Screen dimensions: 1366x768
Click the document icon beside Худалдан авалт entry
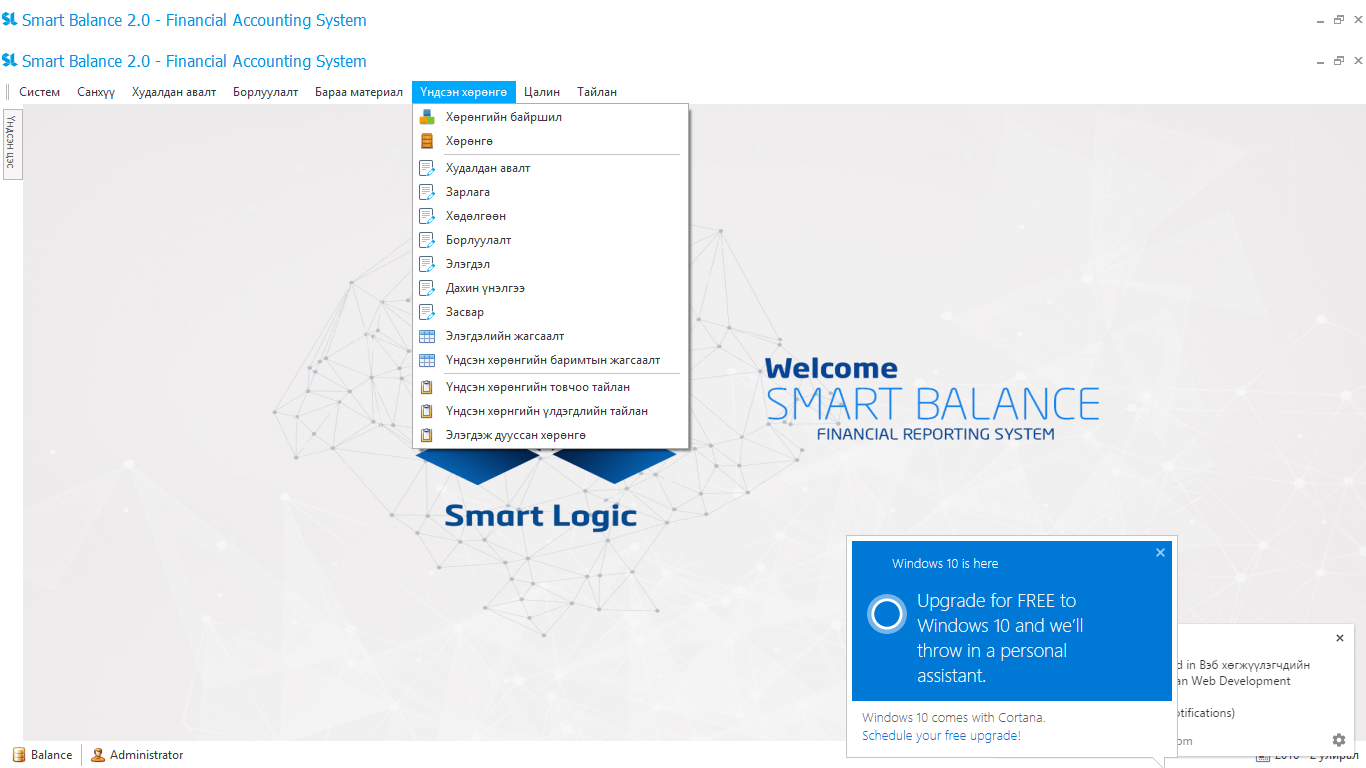427,168
